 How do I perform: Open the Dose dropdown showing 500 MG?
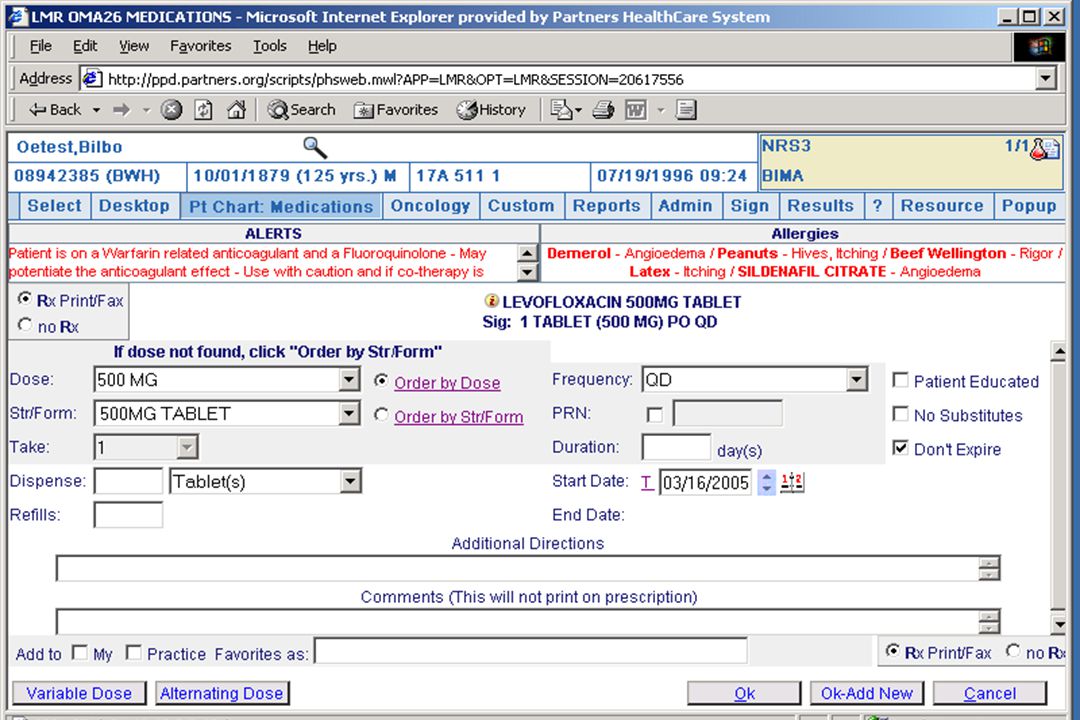coord(350,380)
